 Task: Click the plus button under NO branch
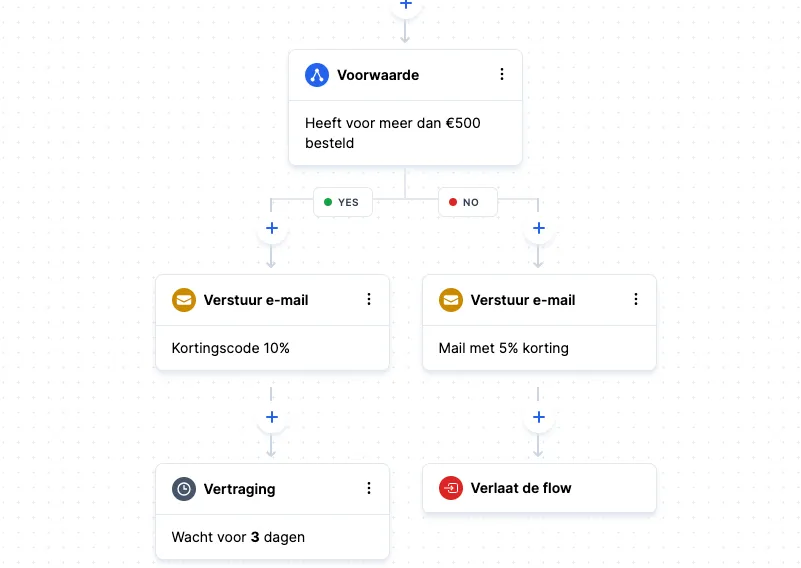pos(538,228)
